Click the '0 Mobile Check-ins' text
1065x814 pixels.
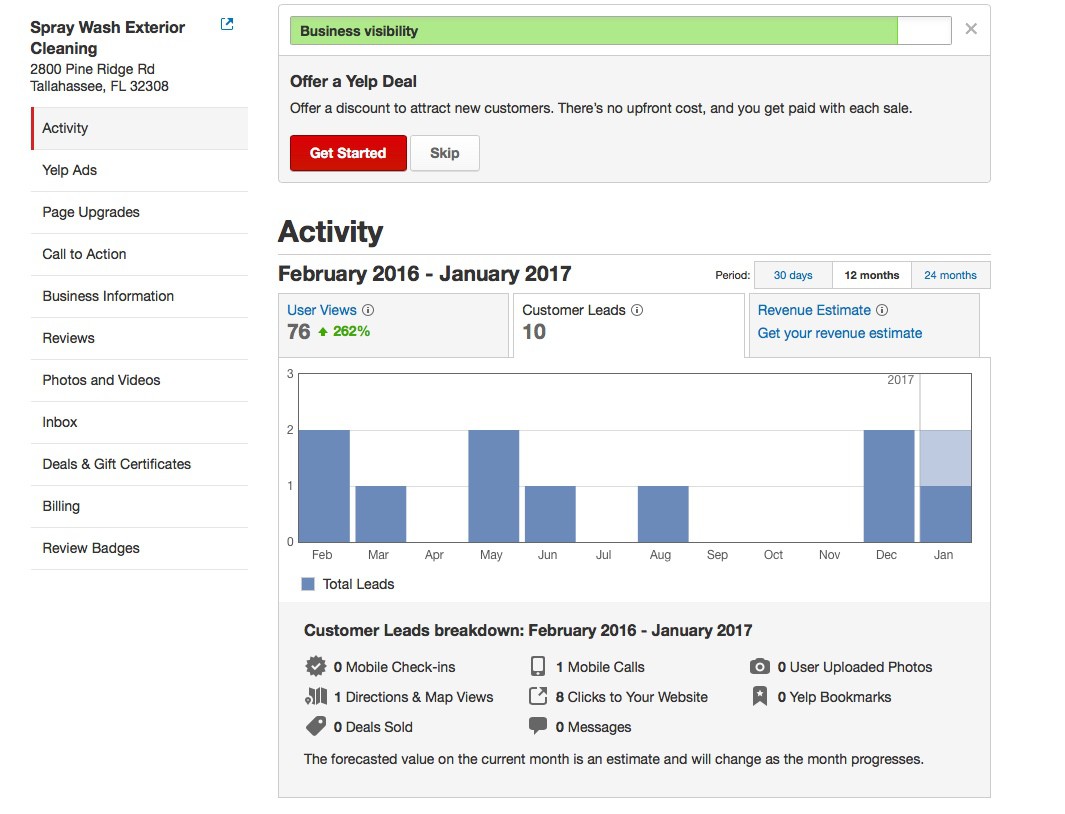(395, 667)
